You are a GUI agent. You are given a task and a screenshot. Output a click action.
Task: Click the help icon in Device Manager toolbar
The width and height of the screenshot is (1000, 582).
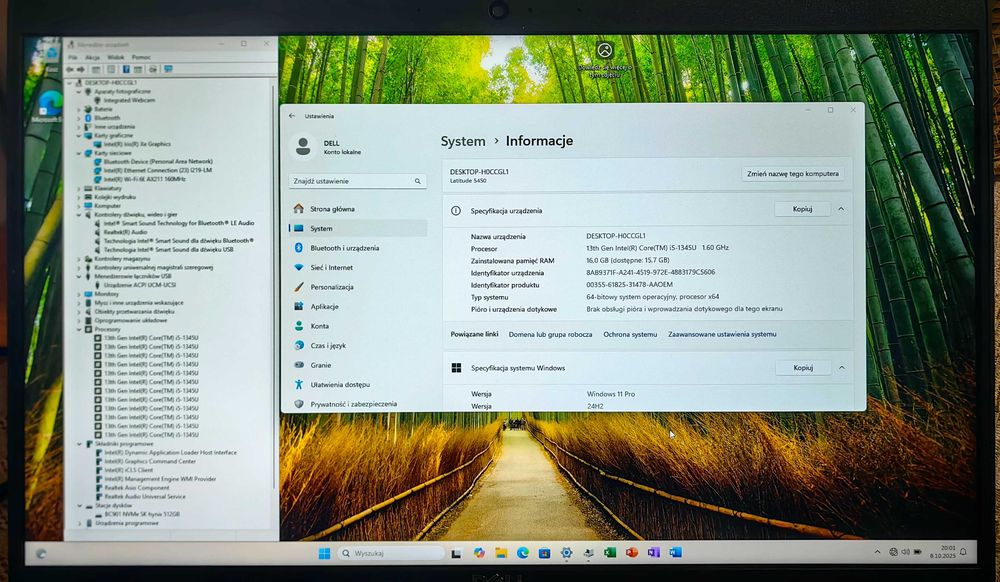[126, 69]
